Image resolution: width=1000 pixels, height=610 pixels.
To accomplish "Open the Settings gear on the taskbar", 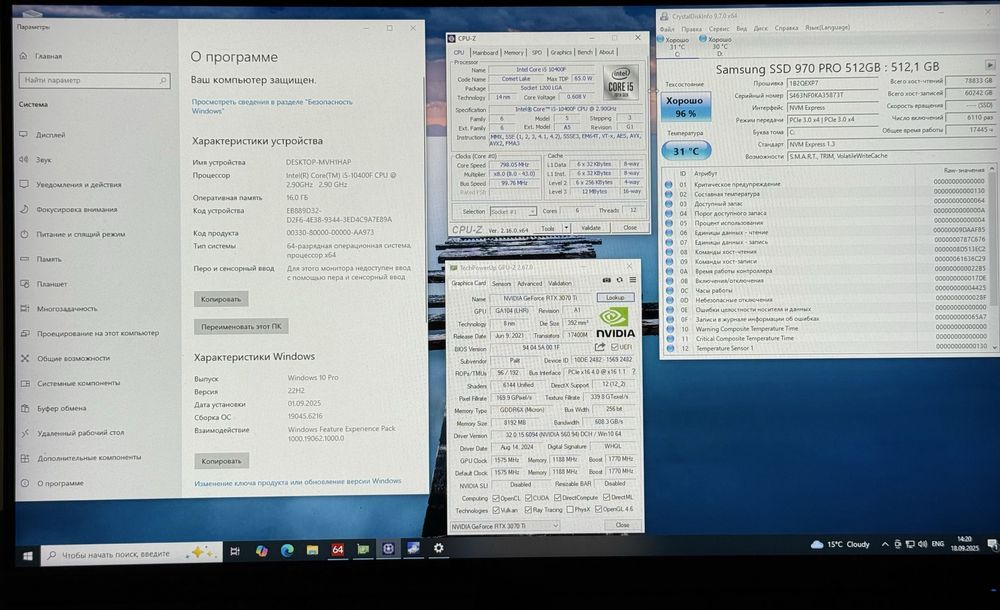I will (439, 547).
